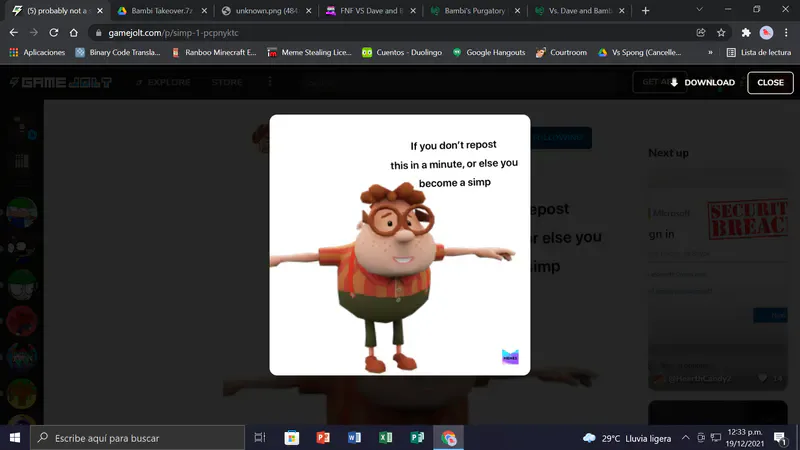800x450 pixels.
Task: Go back with the browser back arrow
Action: pyautogui.click(x=14, y=33)
